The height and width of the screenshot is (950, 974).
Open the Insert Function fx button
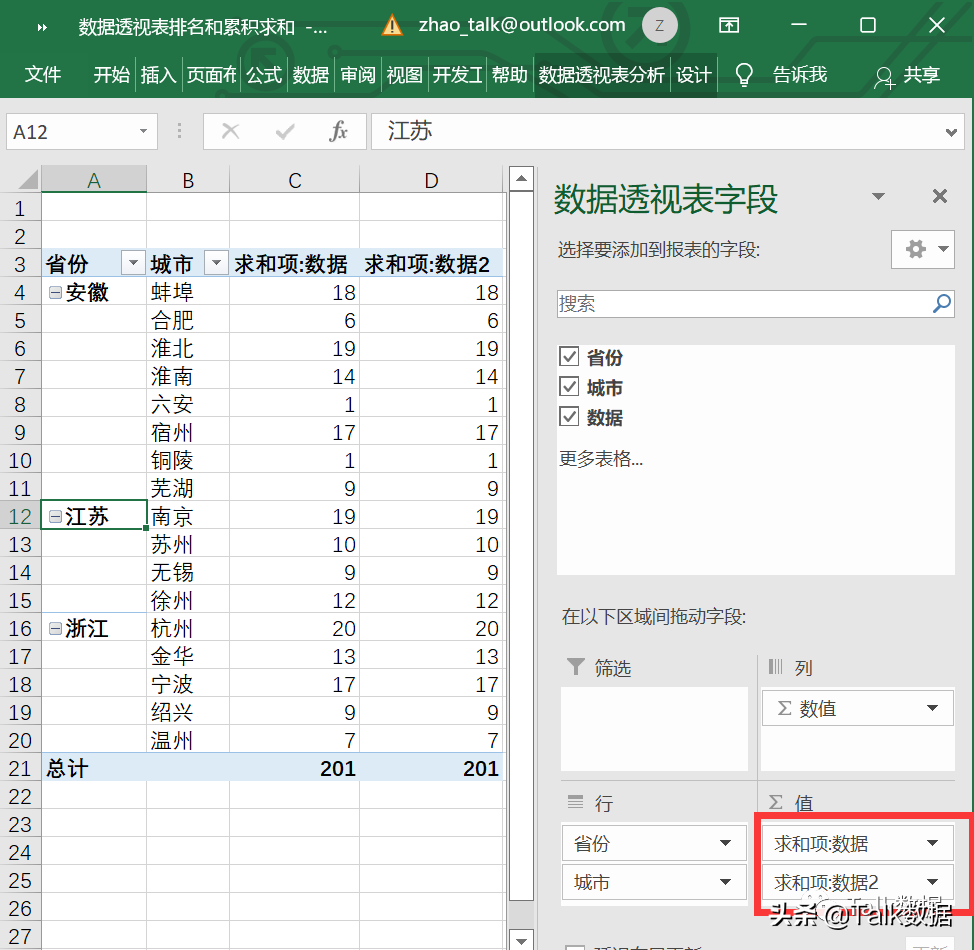pos(338,131)
